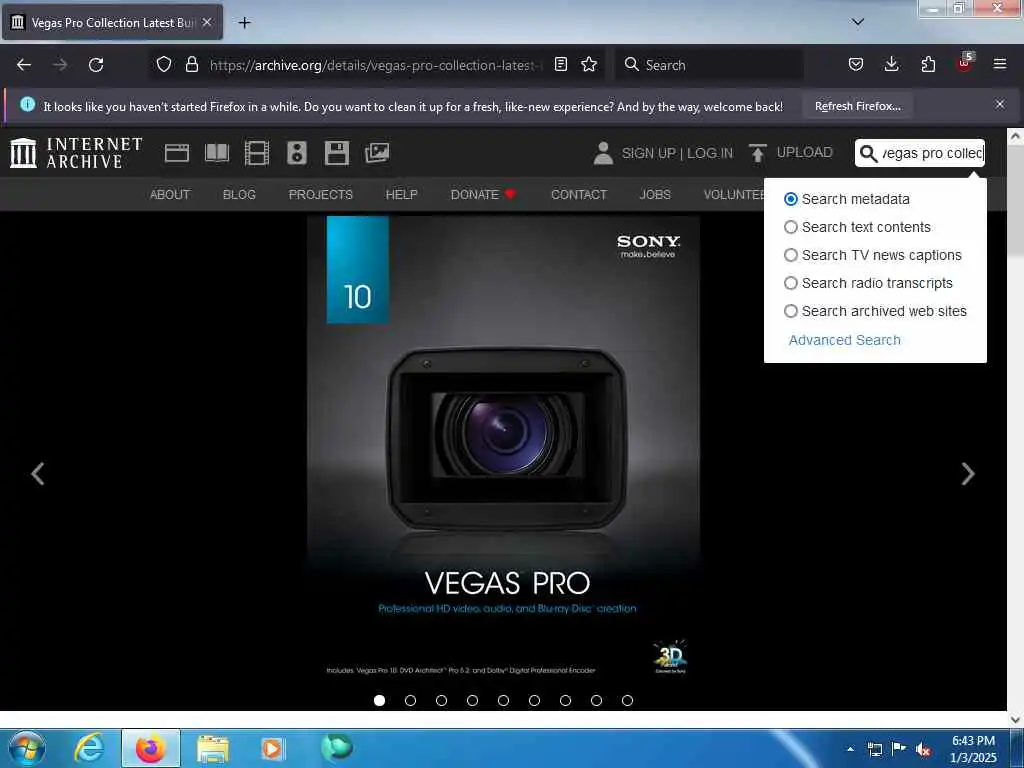This screenshot has height=768, width=1024.
Task: Open the Web (Wayback) media icon
Action: coord(177,153)
